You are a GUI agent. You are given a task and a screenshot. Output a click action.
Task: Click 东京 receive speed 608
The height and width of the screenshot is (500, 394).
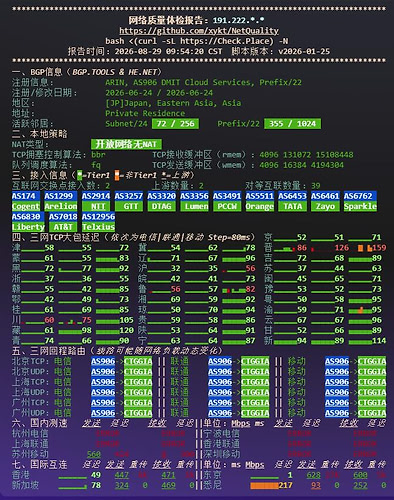(360, 475)
